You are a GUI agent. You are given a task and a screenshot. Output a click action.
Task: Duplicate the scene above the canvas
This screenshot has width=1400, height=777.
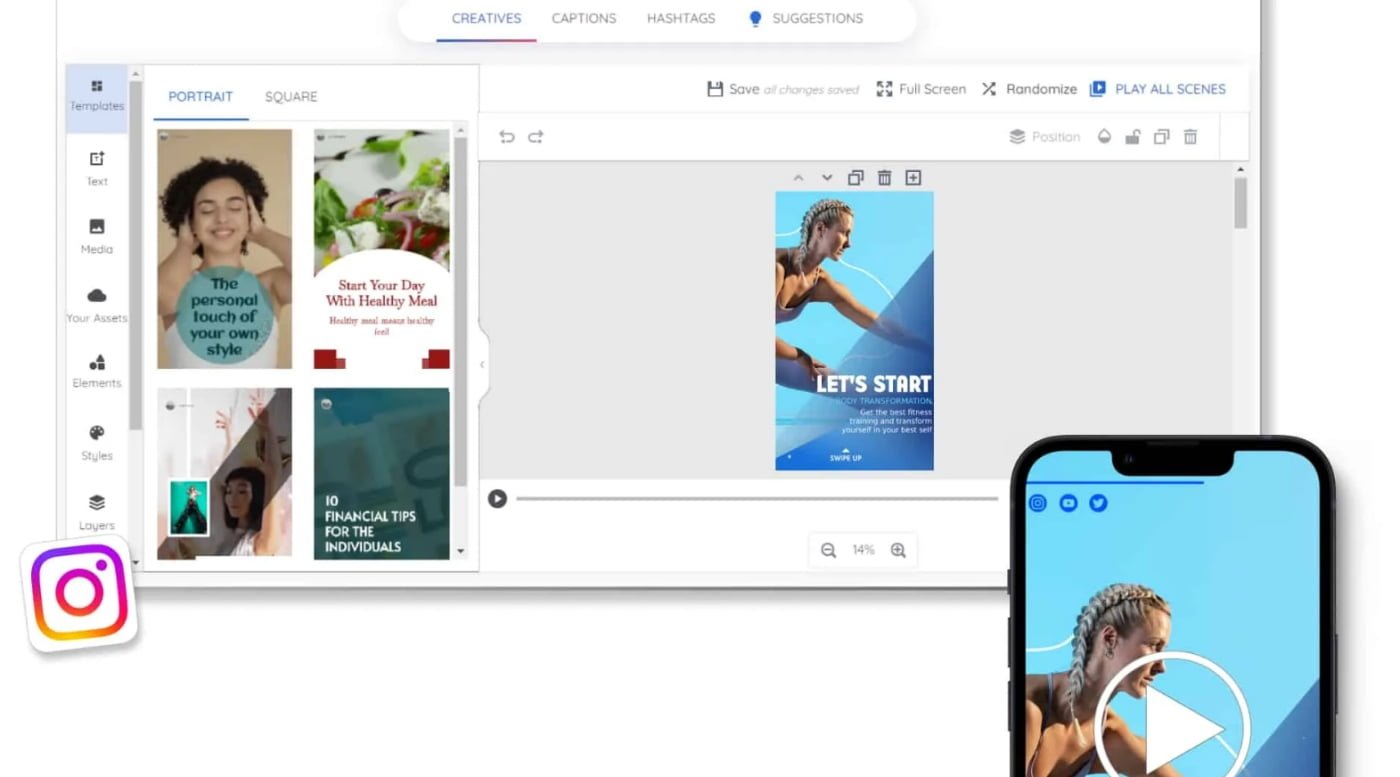click(x=855, y=178)
